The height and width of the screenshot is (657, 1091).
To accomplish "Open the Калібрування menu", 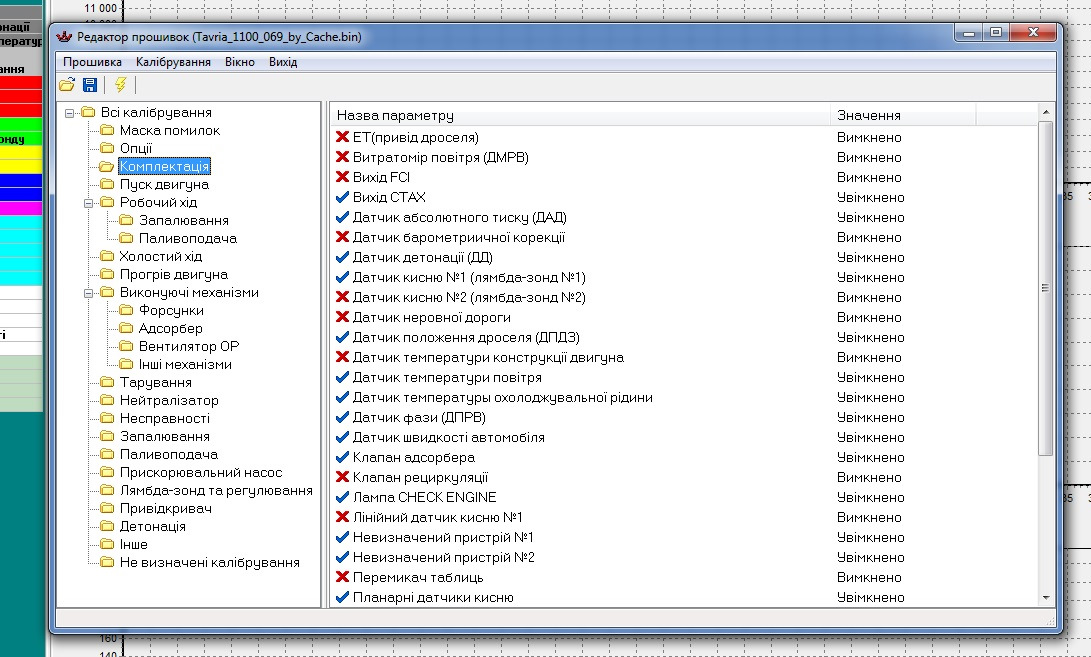I will [173, 62].
